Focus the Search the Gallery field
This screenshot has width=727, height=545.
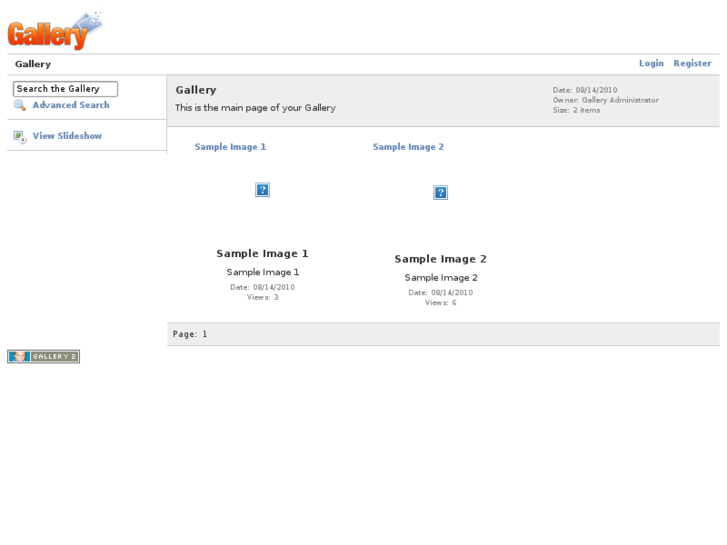click(x=65, y=89)
